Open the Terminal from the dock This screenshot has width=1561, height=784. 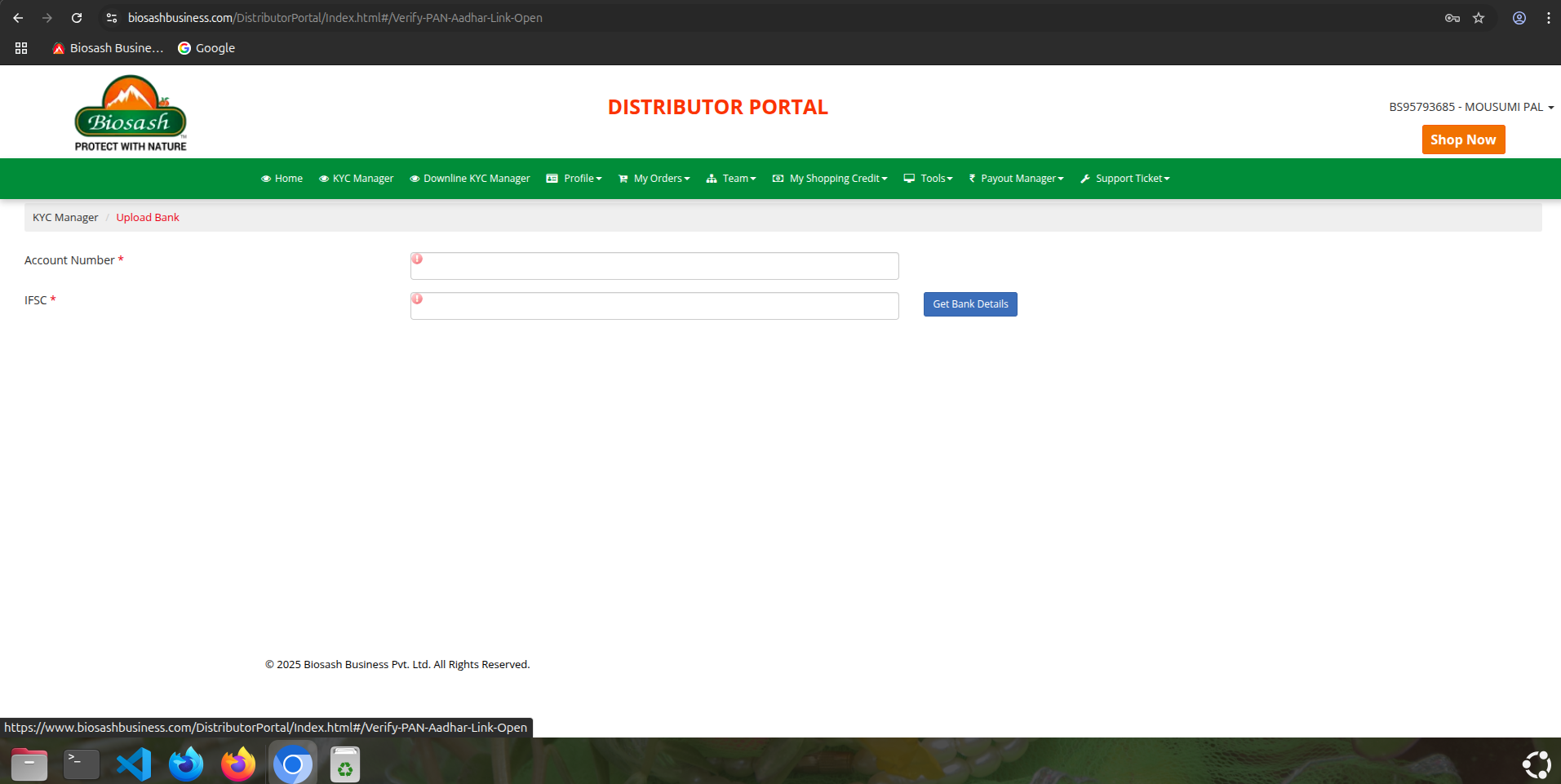coord(82,764)
